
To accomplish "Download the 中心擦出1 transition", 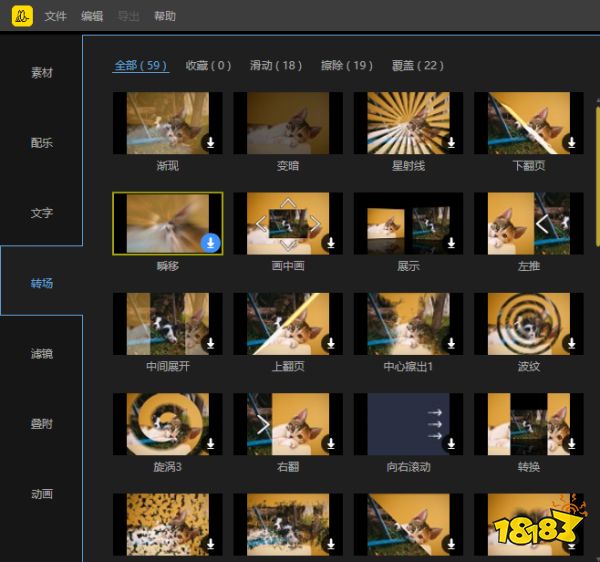I will click(x=451, y=343).
